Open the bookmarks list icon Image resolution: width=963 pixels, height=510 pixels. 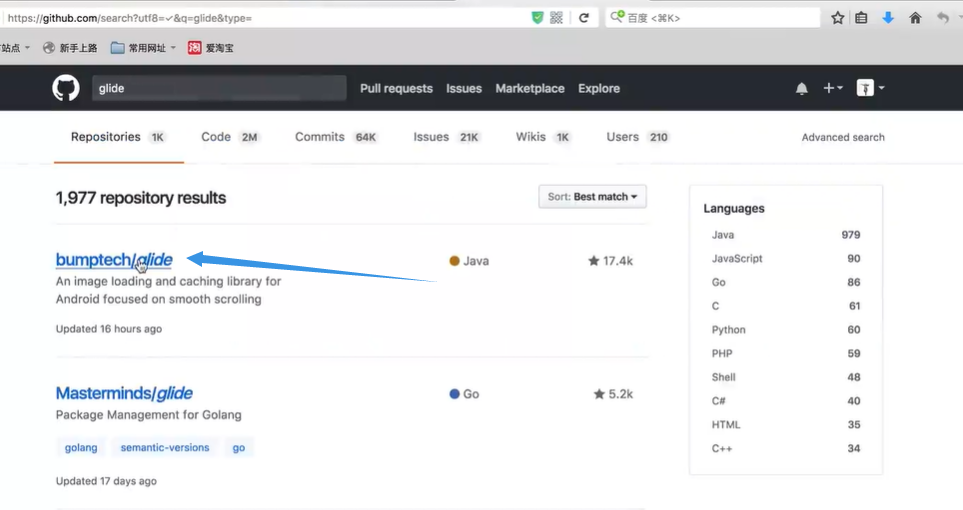861,18
